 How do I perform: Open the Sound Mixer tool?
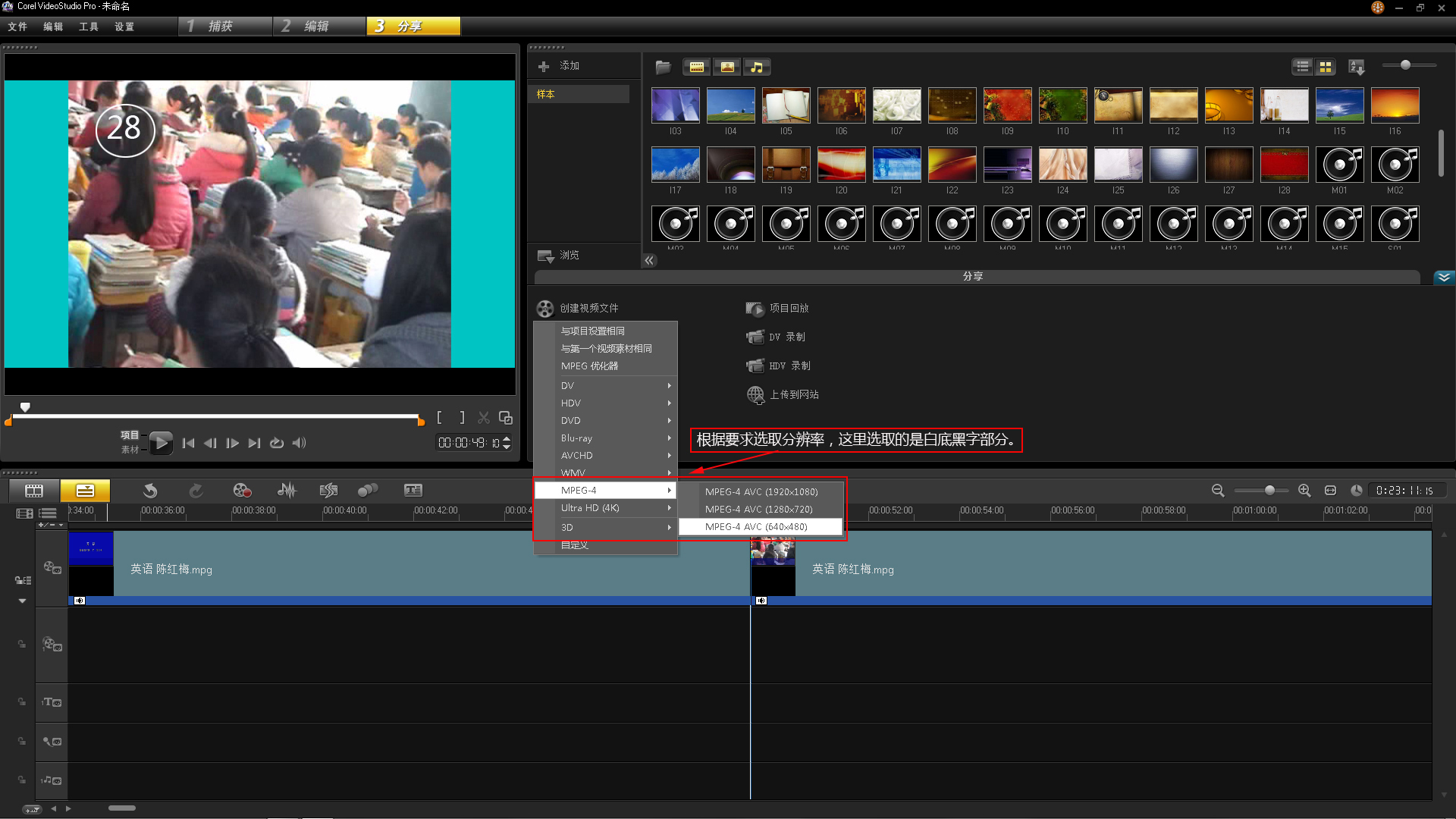[x=287, y=491]
